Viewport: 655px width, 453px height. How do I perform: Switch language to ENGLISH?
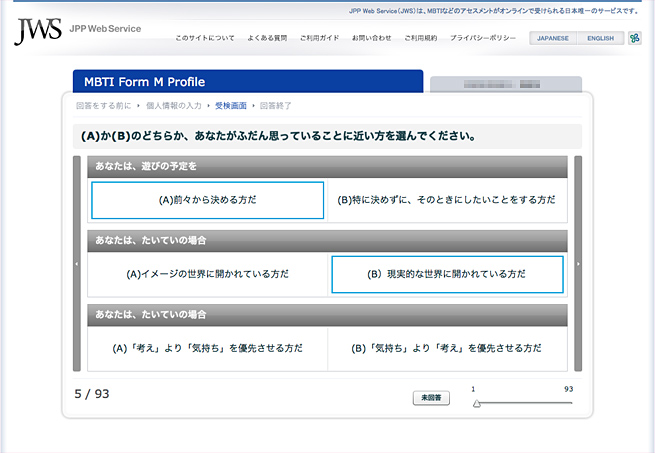coord(600,38)
